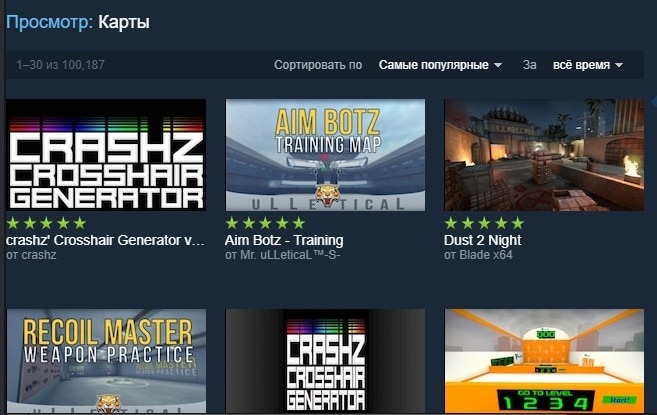This screenshot has height=415, width=657.
Task: Click the '1–30 из 100,187' results counter
Action: click(61, 65)
